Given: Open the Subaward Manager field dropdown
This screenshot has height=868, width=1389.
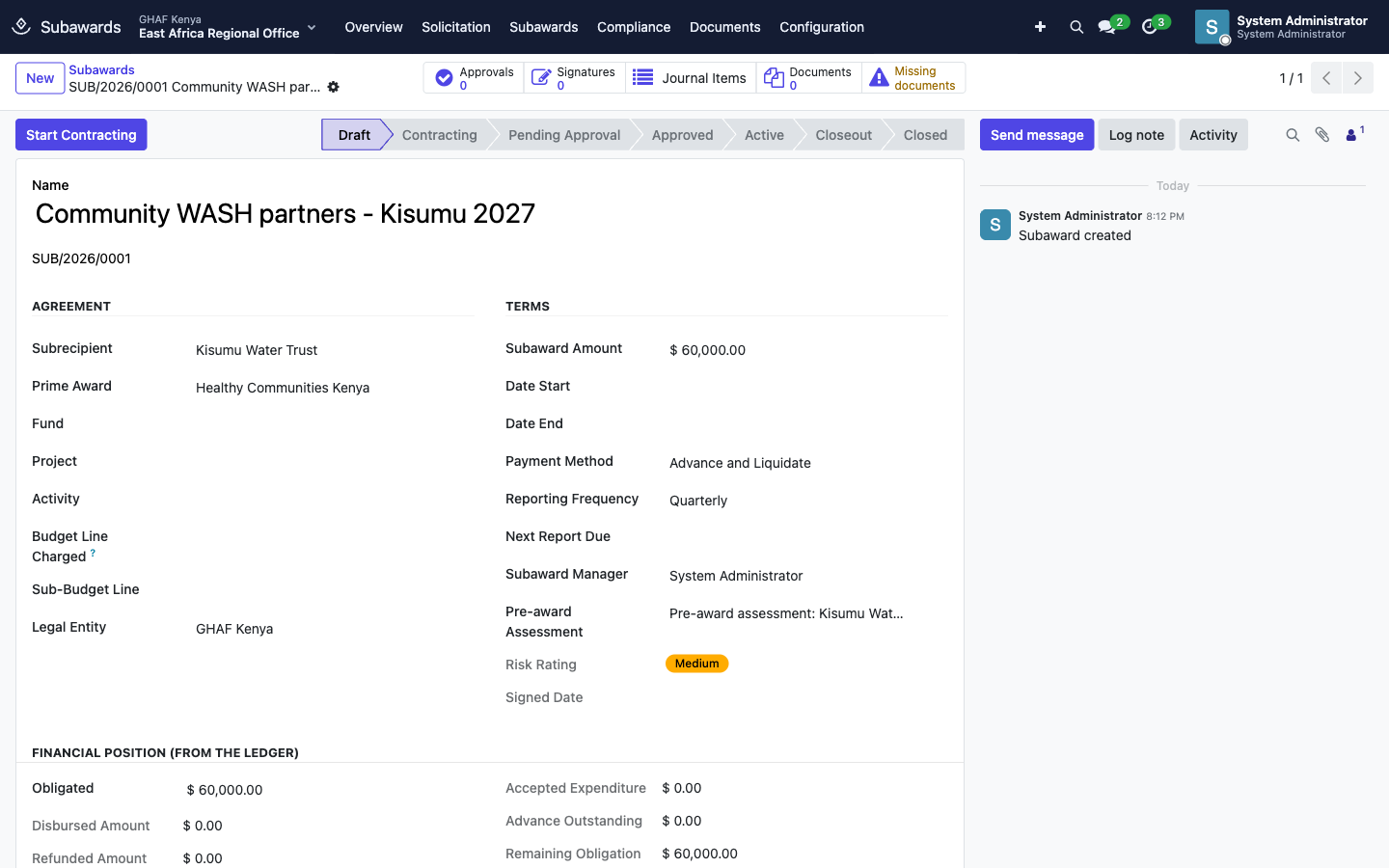Looking at the screenshot, I should [x=807, y=576].
